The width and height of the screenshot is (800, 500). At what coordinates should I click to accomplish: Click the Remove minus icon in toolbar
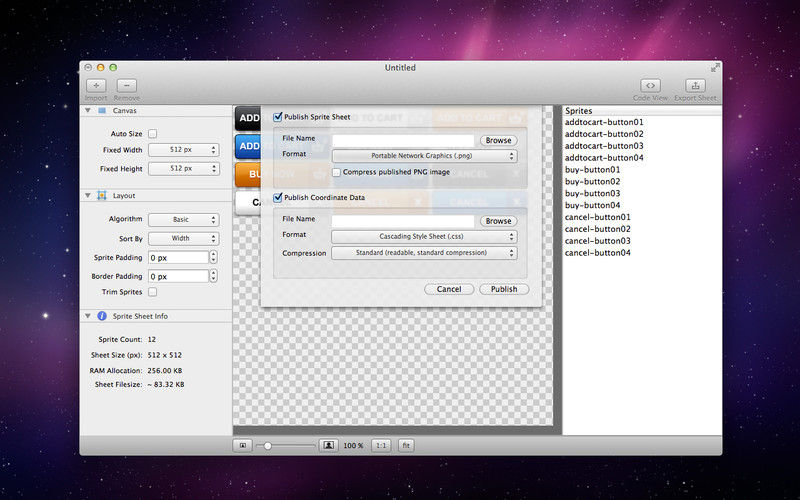coord(127,86)
